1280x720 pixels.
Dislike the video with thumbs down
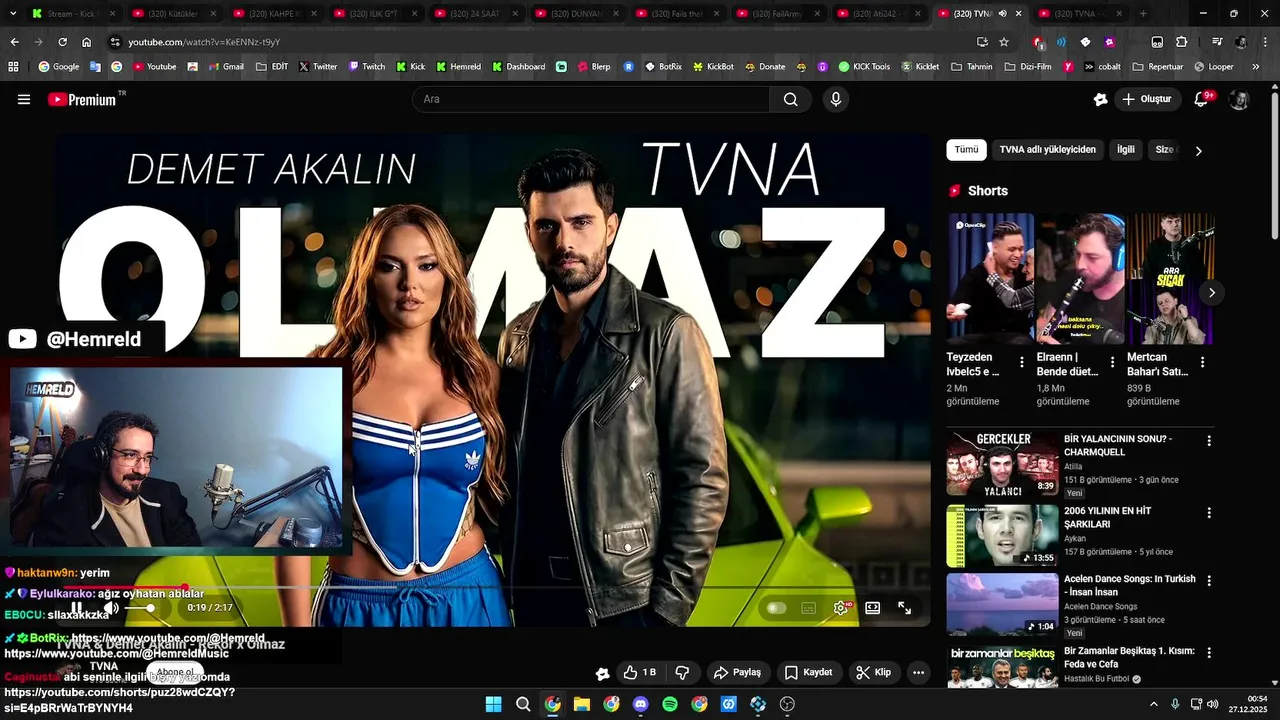click(683, 673)
